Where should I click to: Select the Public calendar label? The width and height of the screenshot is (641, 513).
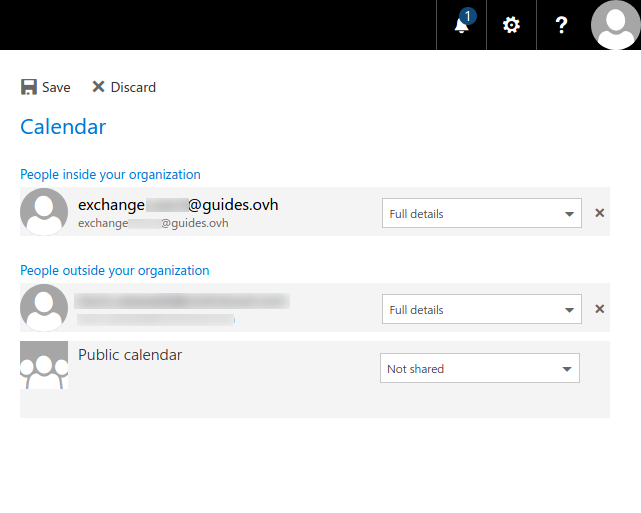[130, 355]
